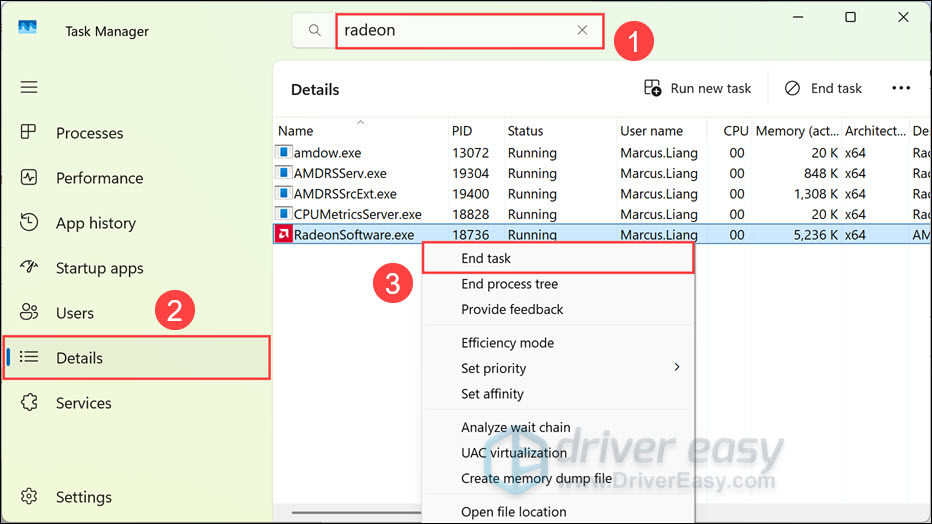
Task: Click the App history clock icon
Action: 29,223
